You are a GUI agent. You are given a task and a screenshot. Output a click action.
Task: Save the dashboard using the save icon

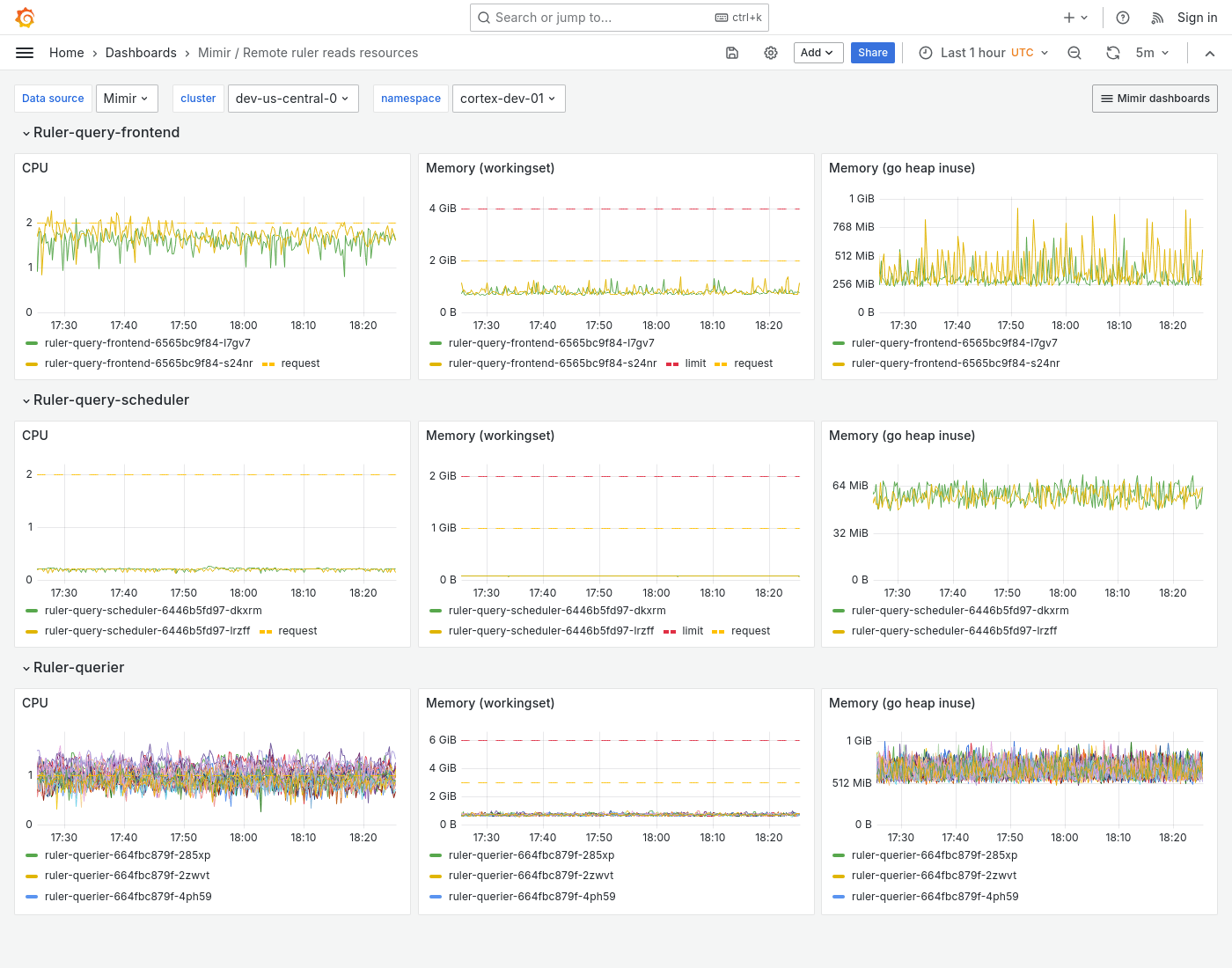click(732, 53)
